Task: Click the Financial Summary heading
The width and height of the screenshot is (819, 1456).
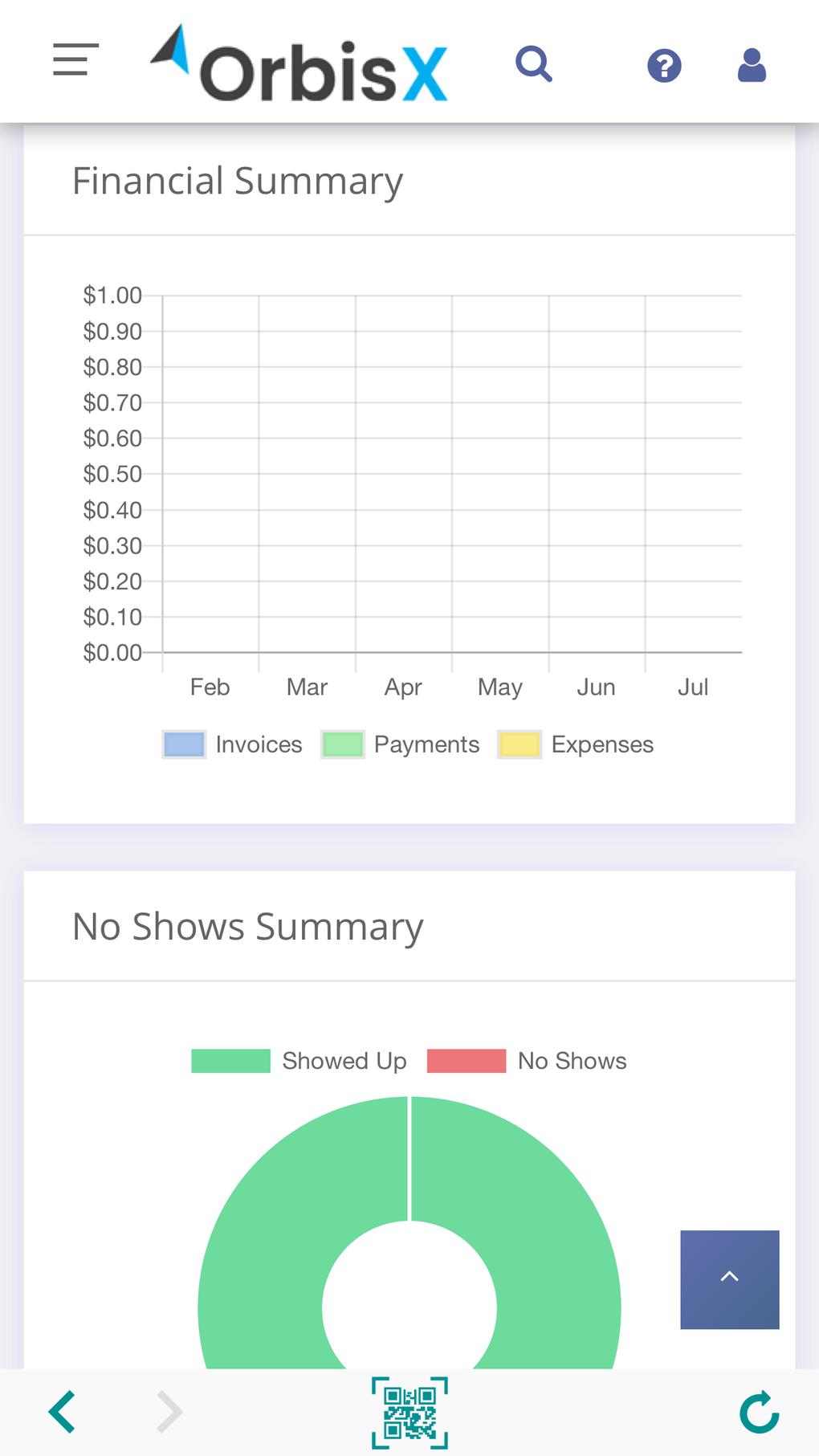Action: 238,181
